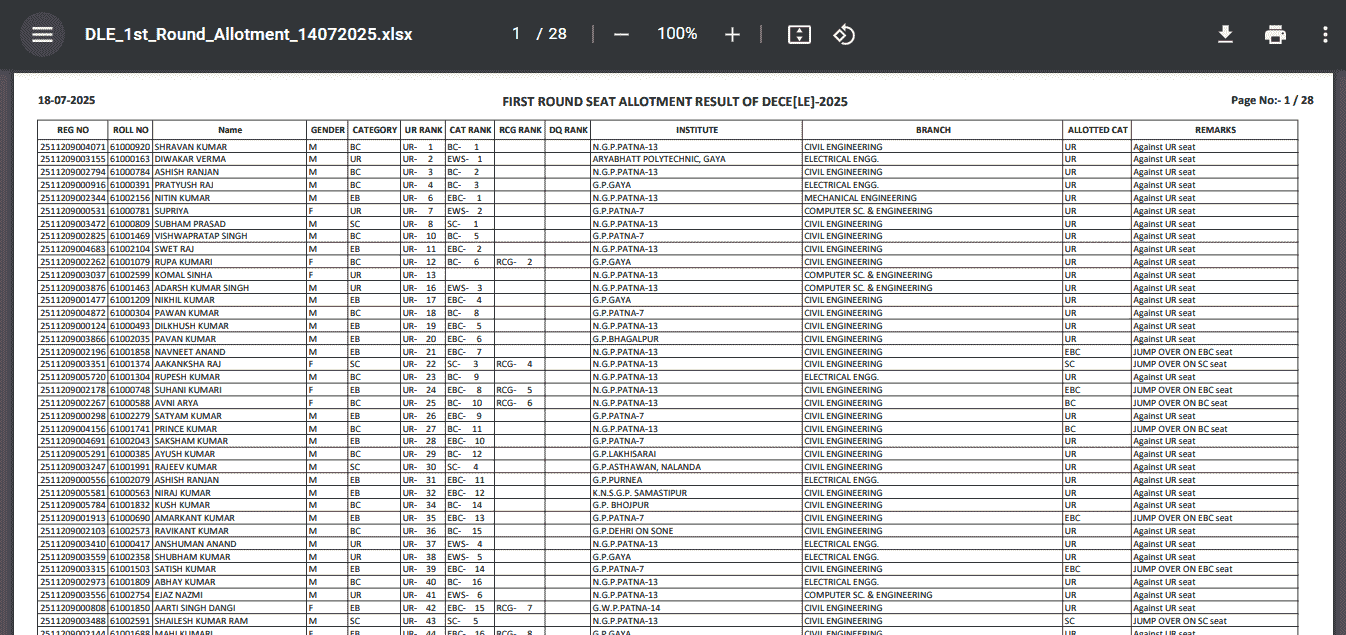Image resolution: width=1346 pixels, height=635 pixels.
Task: Print the document
Action: point(1275,34)
